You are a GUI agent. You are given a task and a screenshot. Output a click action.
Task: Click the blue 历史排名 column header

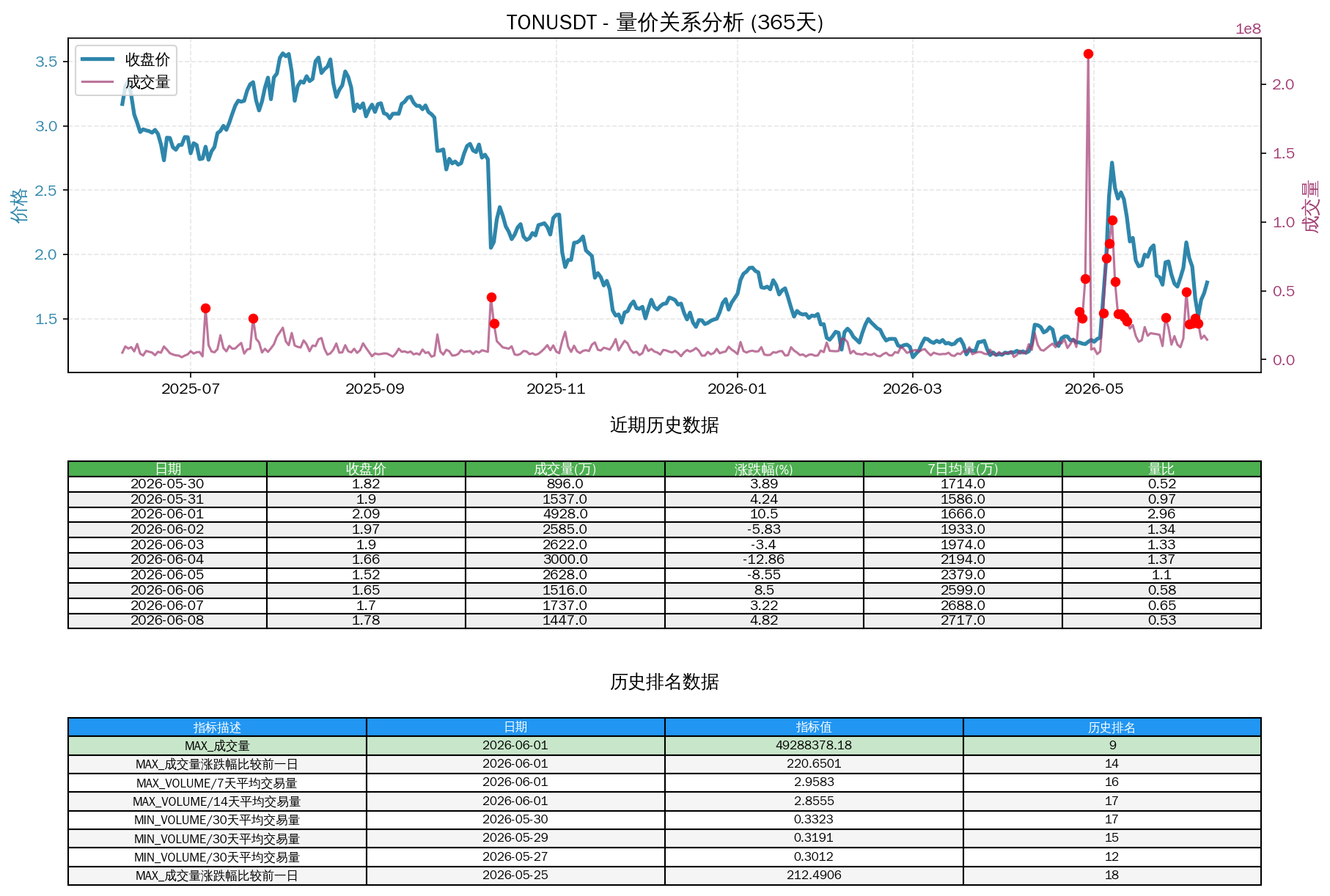[1112, 727]
